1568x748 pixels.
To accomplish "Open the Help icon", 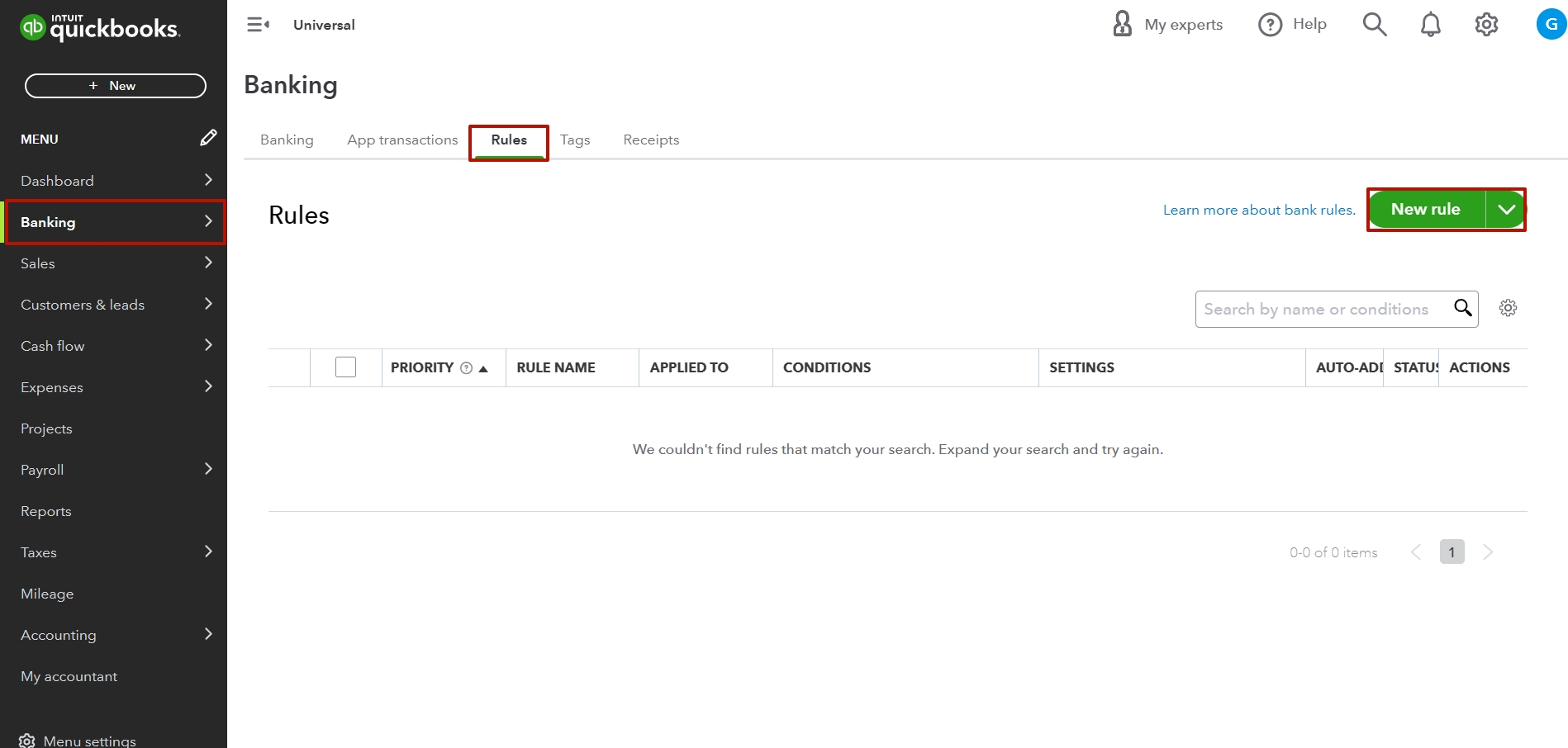I will (1270, 24).
